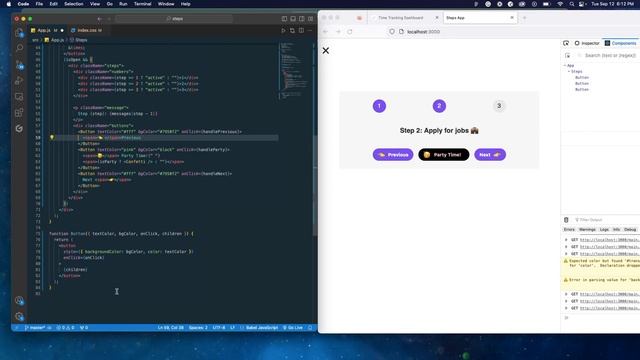Click the lightbulb code action icon on line 59
This screenshot has width=640, height=360.
(52, 138)
